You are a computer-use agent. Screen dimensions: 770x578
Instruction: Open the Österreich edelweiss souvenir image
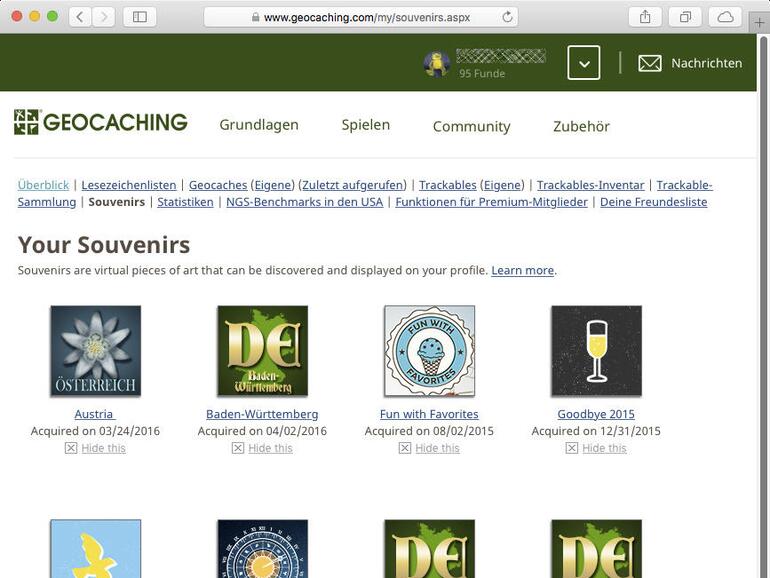(96, 351)
